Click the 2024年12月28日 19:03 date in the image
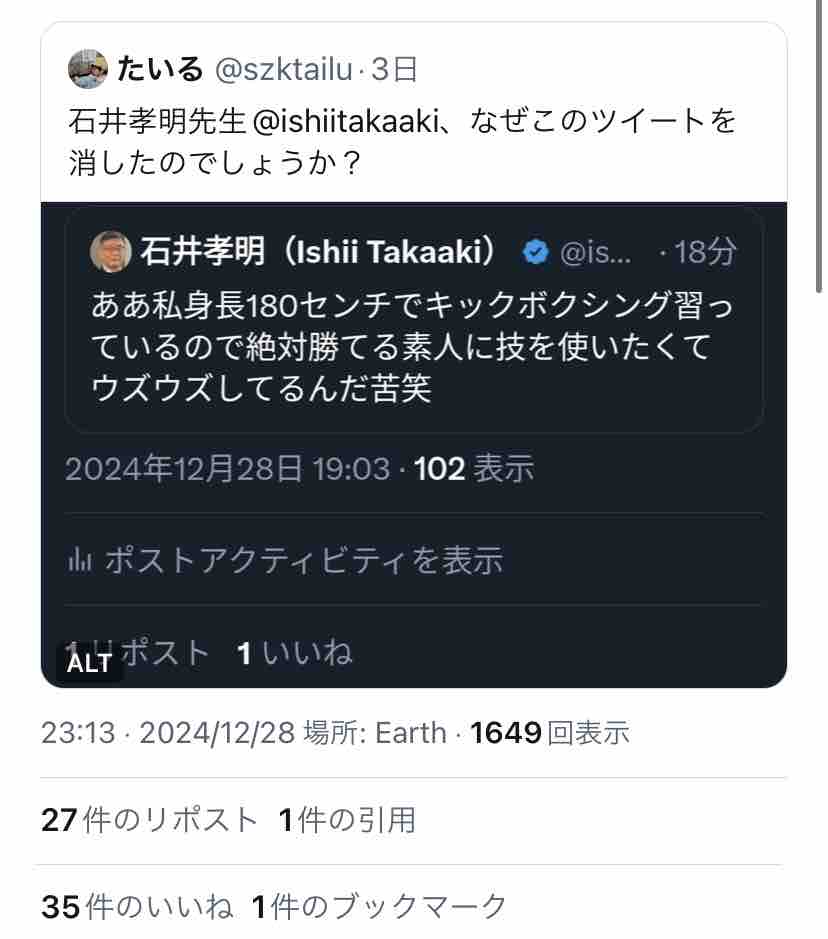The image size is (828, 939). [x=228, y=468]
